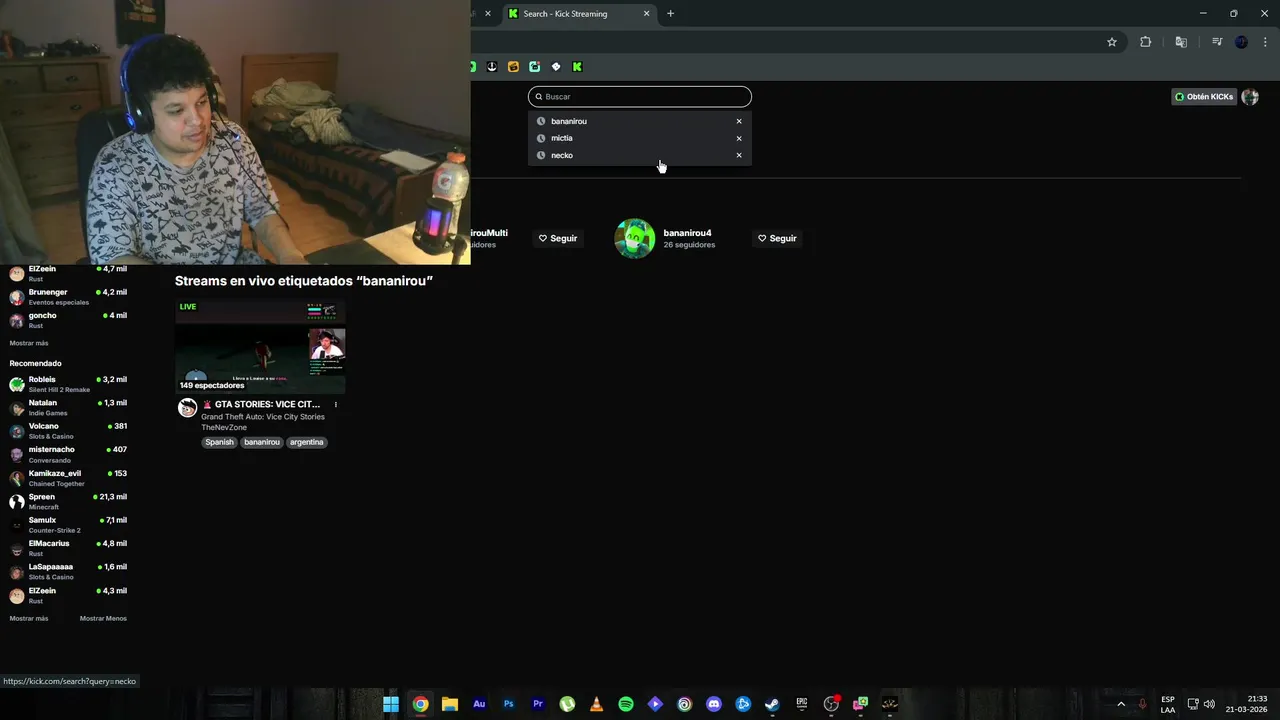
Task: Open the streamer avatar beside GTA STORIES
Action: point(187,408)
